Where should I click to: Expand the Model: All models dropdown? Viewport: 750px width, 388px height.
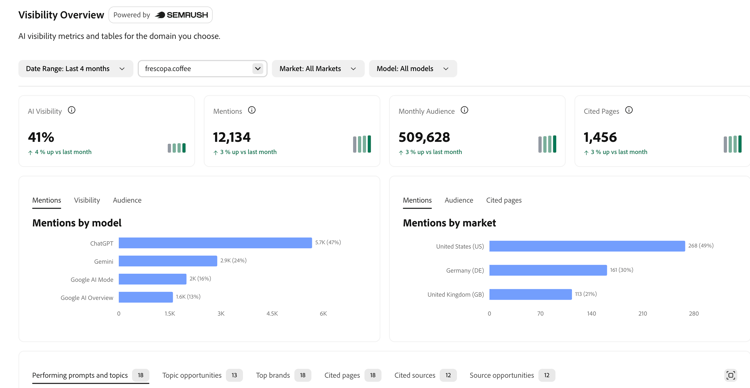click(x=413, y=68)
